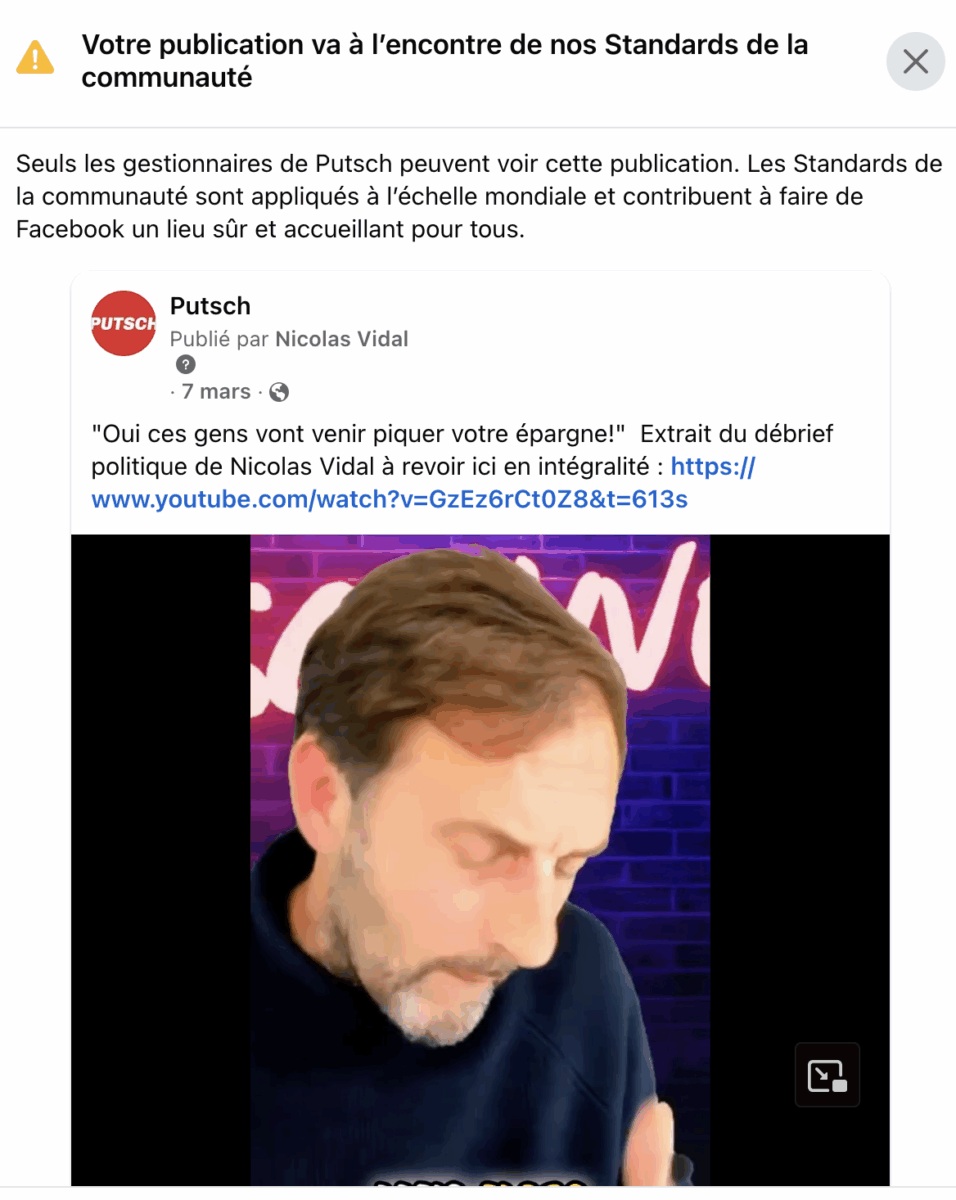This screenshot has width=956, height=1200.
Task: Click the question mark help icon
Action: point(185,365)
